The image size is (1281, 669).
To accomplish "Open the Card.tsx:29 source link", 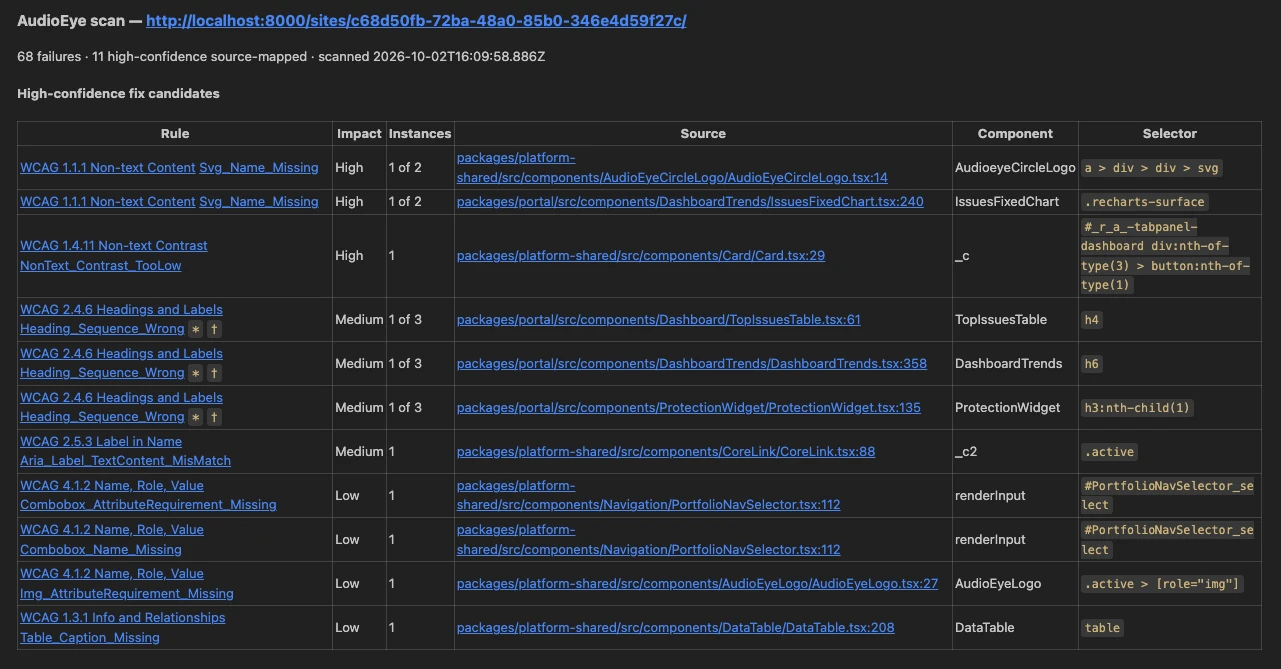I will point(641,255).
